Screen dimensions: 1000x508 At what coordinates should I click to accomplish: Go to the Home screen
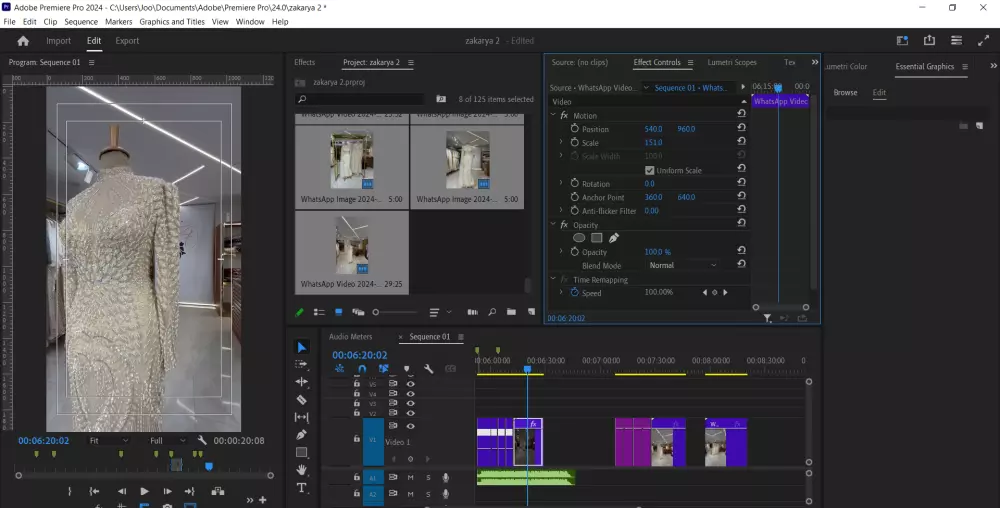(x=23, y=41)
